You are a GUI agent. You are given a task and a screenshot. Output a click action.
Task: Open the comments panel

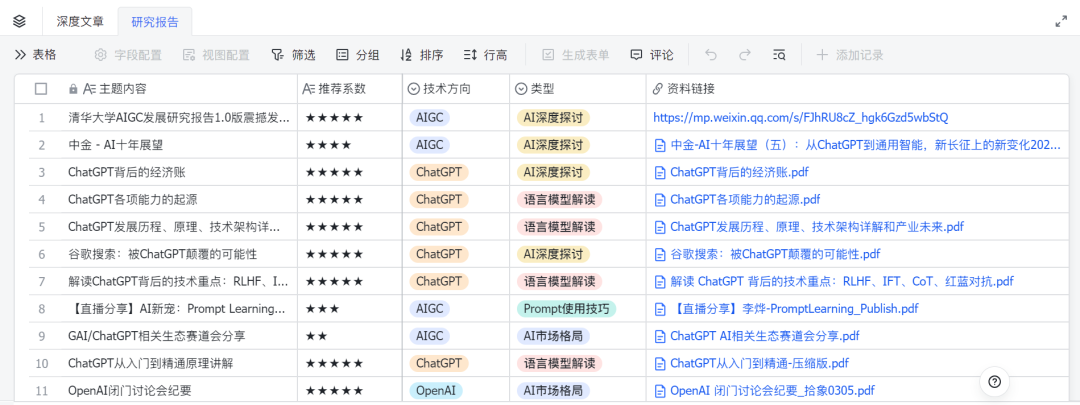point(651,55)
